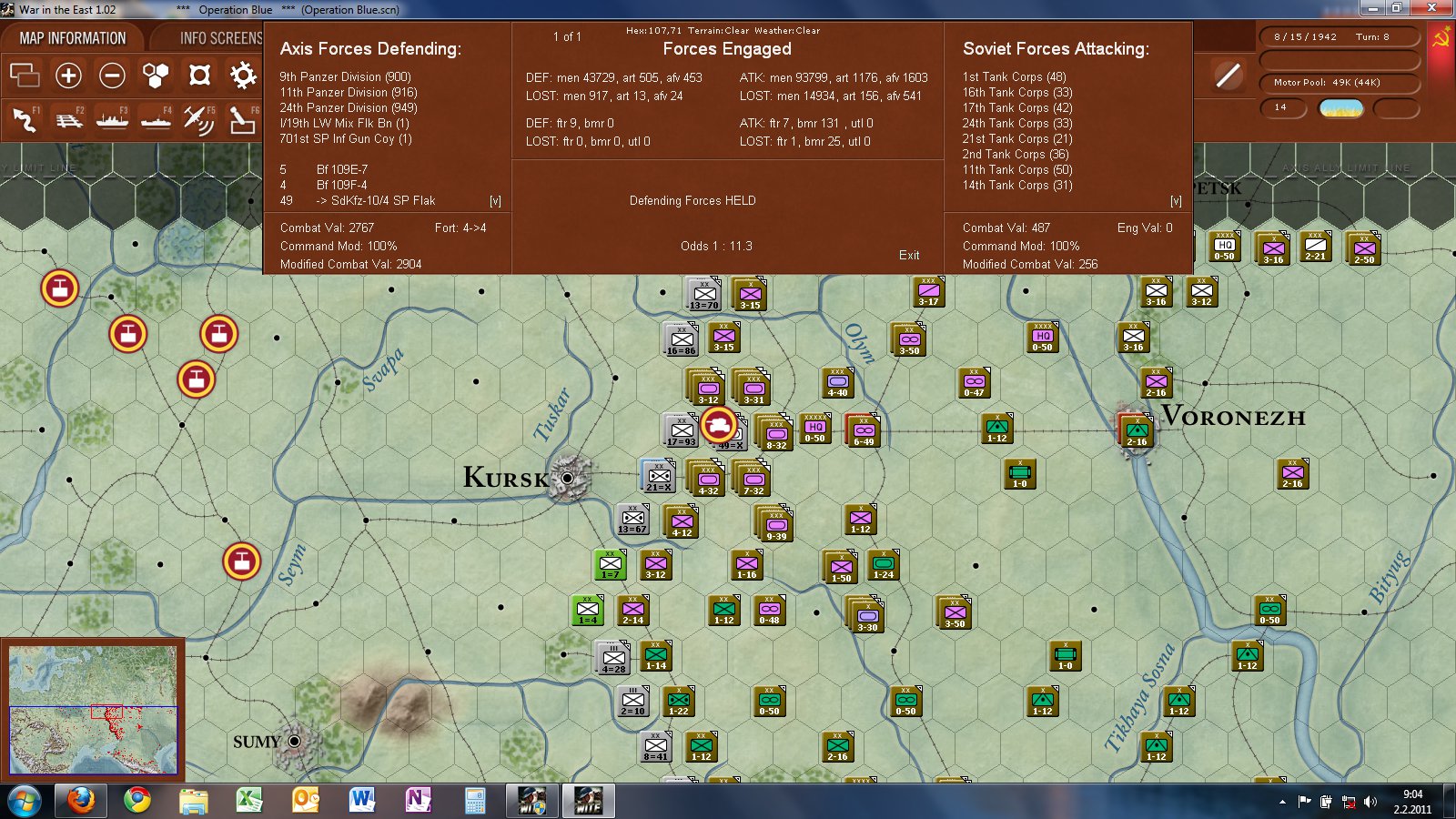Click 16th Tank Corps in attackers list

coord(1017,92)
